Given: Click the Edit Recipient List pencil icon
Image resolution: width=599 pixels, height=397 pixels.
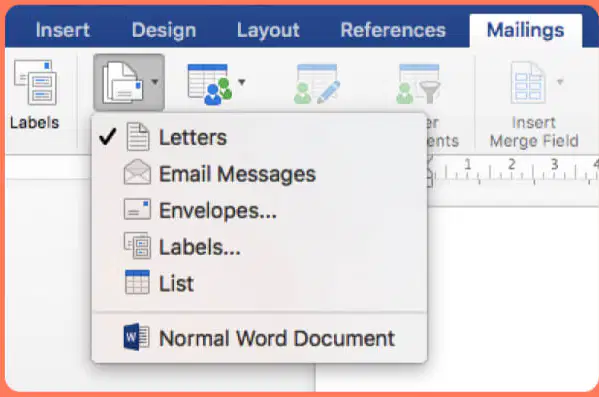Looking at the screenshot, I should click(x=317, y=84).
